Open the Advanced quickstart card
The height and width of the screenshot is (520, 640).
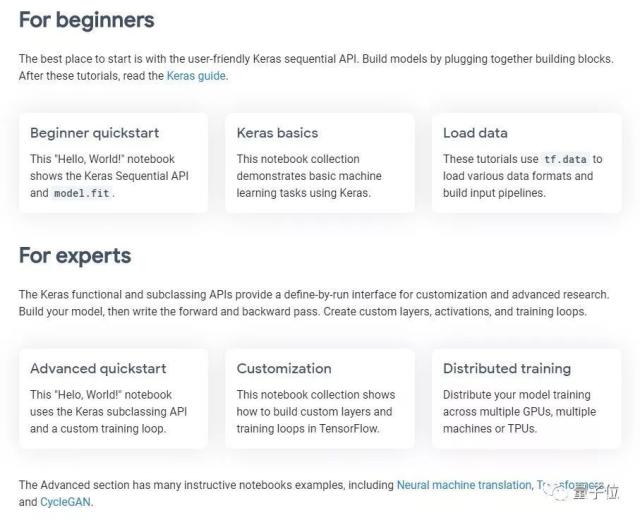[113, 399]
